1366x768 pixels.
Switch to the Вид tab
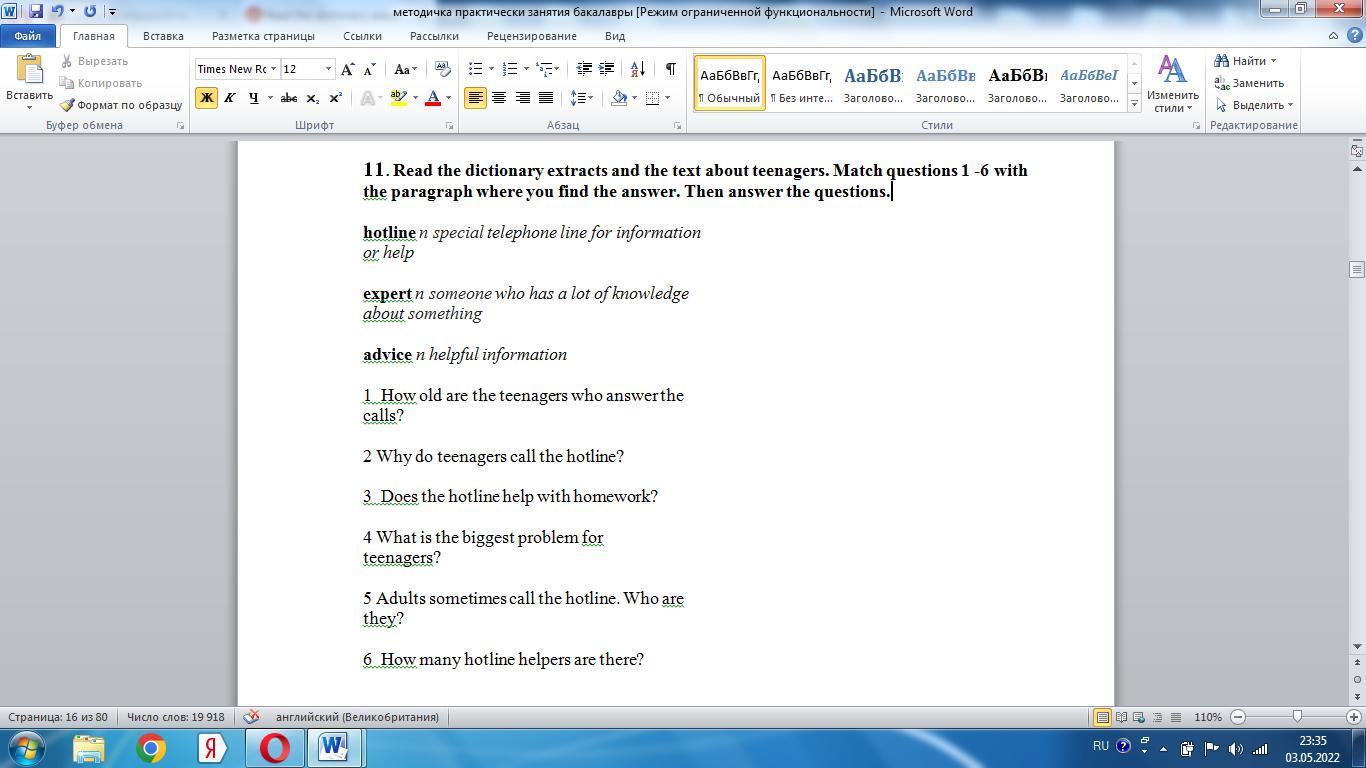coord(615,36)
